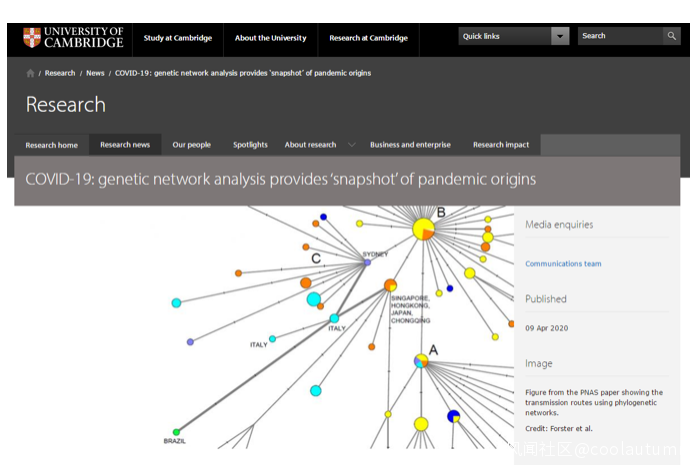The width and height of the screenshot is (700, 472).
Task: Select the Research impact tab
Action: 501,145
